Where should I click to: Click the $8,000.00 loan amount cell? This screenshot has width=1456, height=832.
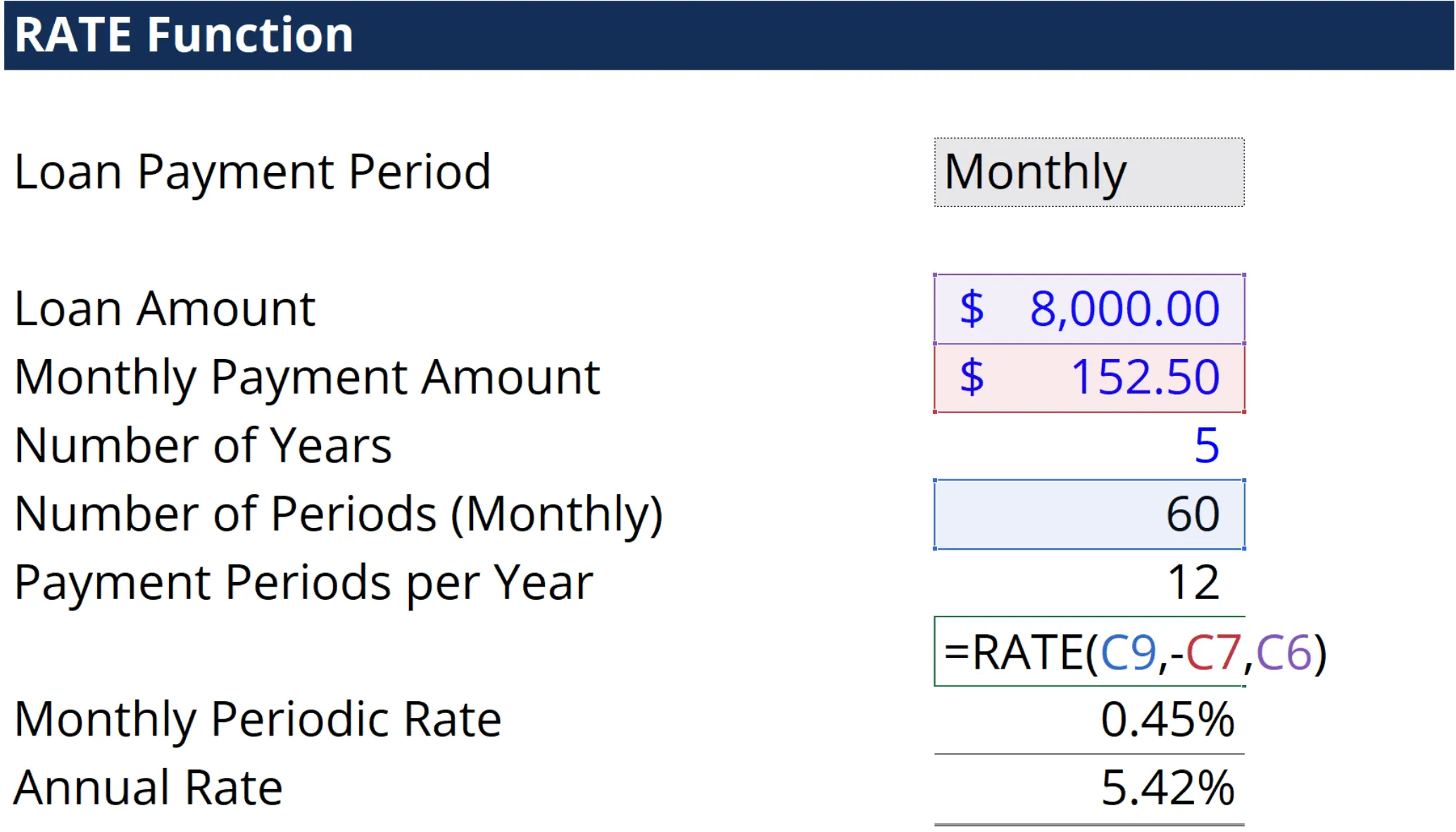click(x=1088, y=309)
